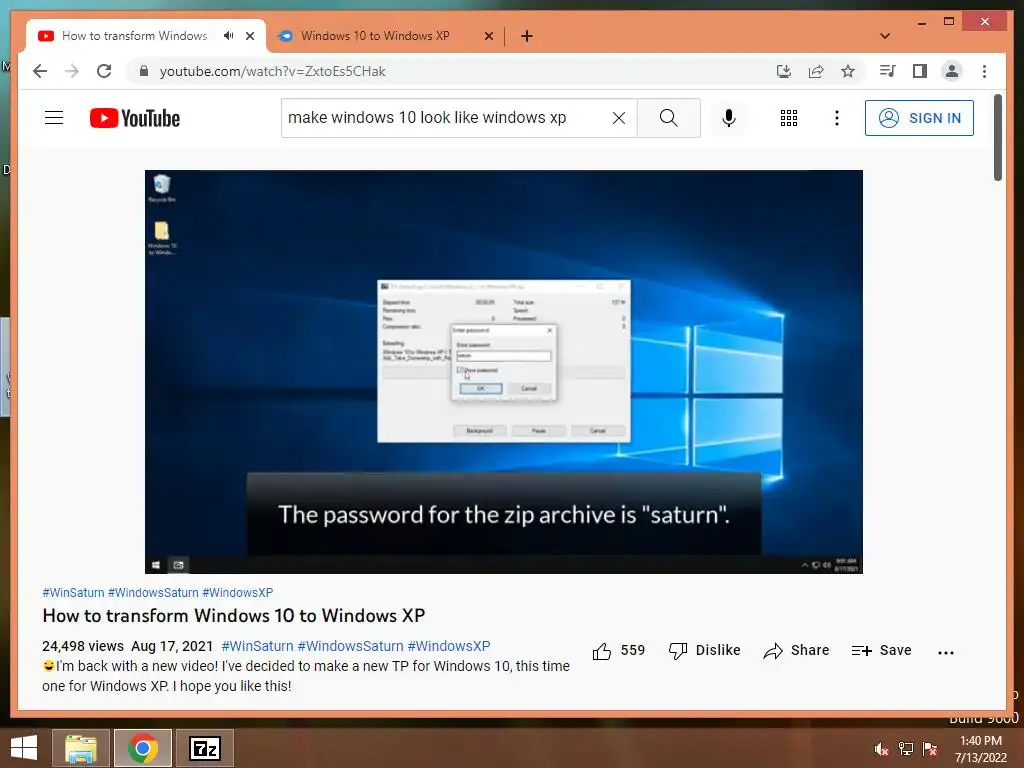The image size is (1024, 768).
Task: Click the muted volume tray icon
Action: tap(881, 749)
